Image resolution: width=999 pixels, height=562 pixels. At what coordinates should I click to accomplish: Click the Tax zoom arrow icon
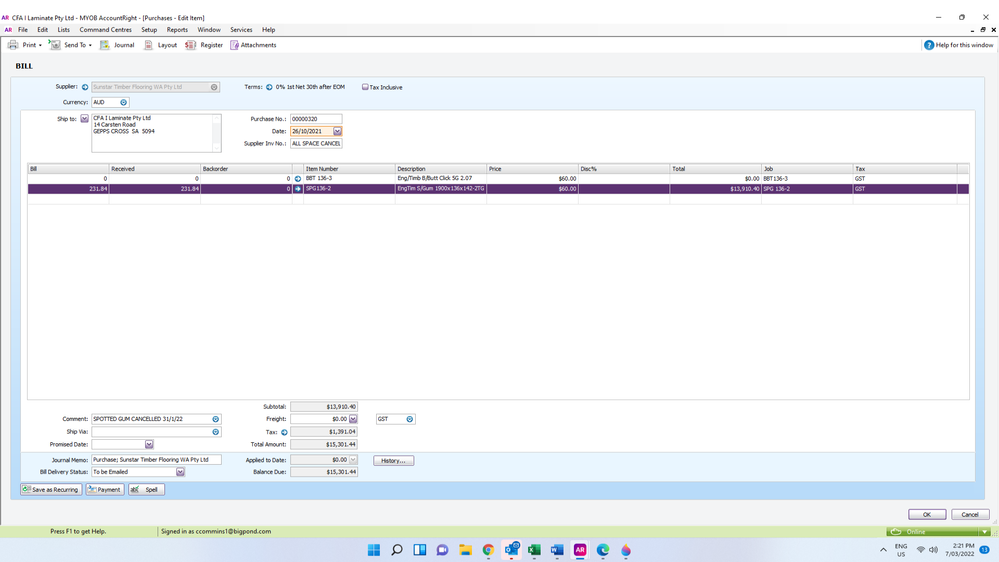point(284,432)
